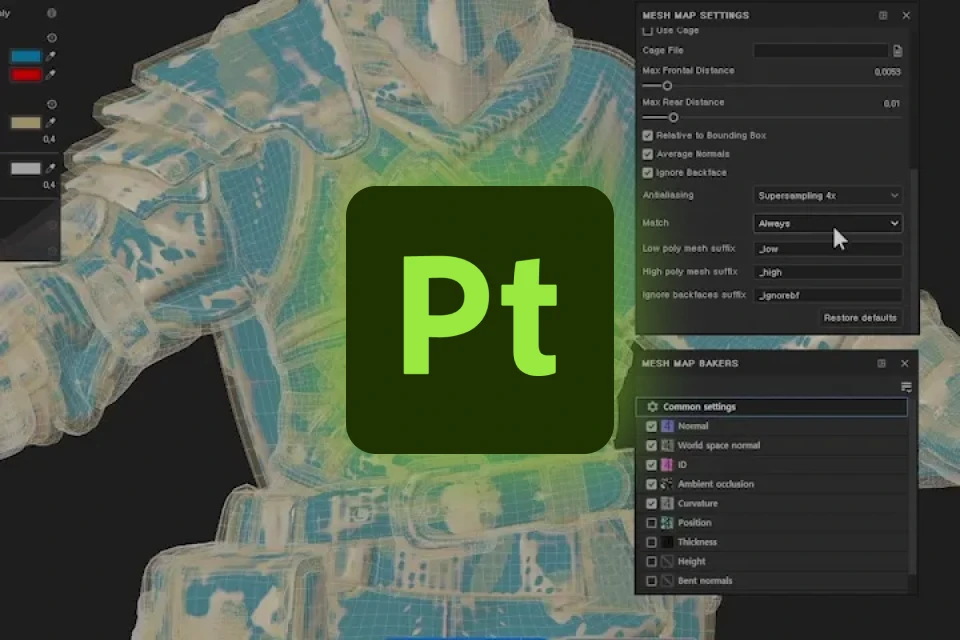The image size is (960, 640).
Task: Edit the Low poly mesh suffix field
Action: (x=827, y=249)
